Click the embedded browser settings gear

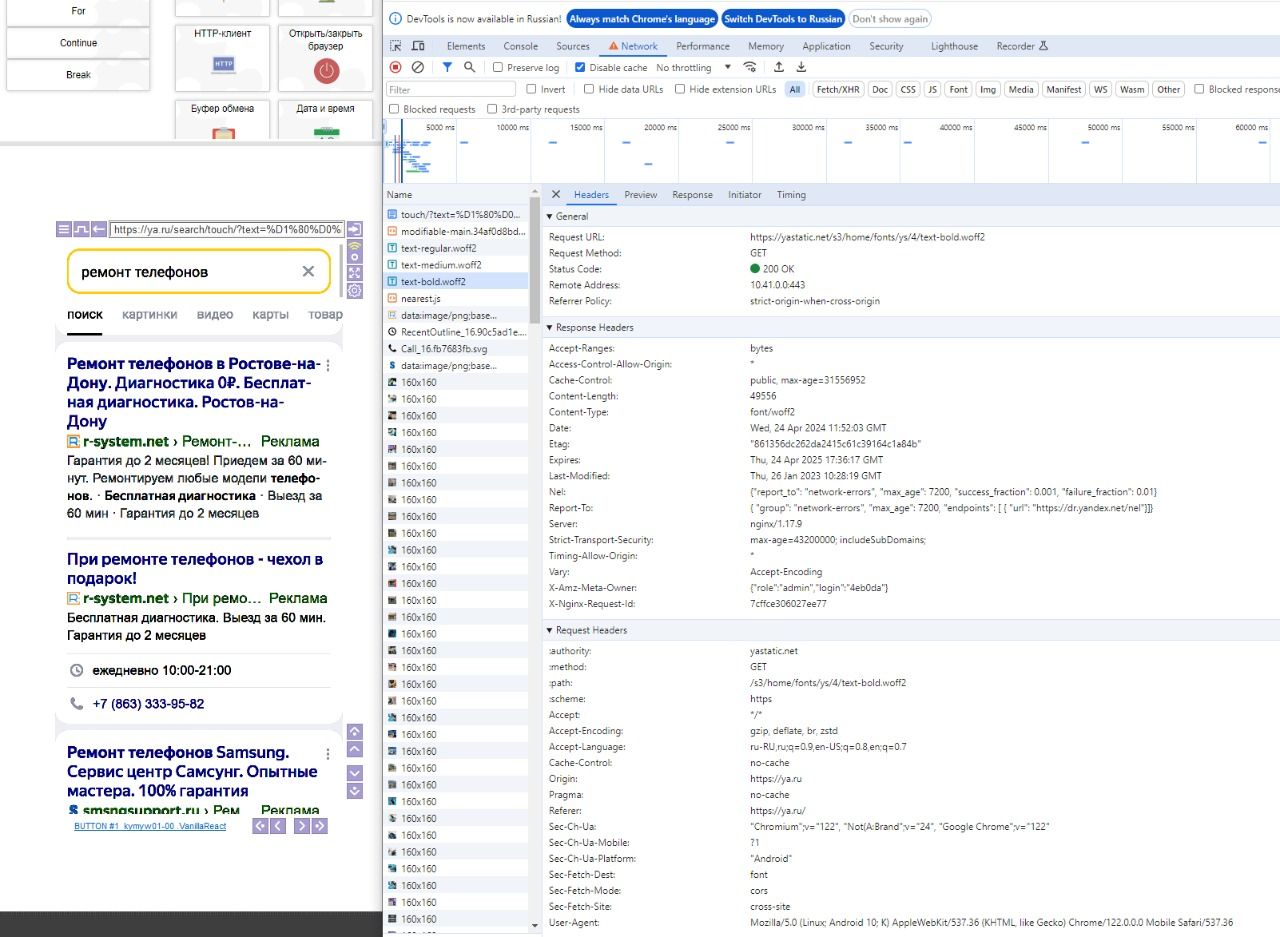354,291
